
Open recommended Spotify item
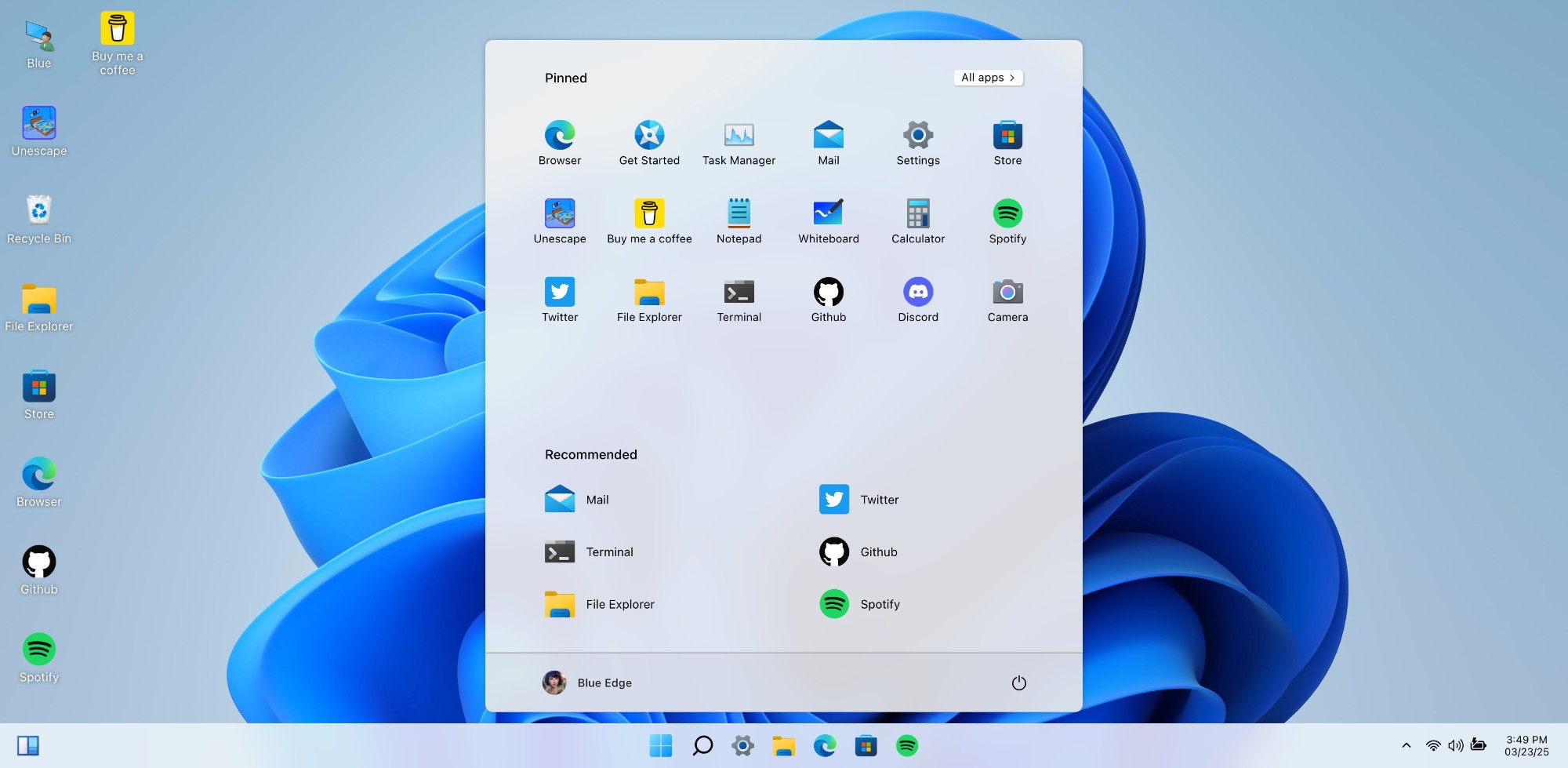[860, 604]
